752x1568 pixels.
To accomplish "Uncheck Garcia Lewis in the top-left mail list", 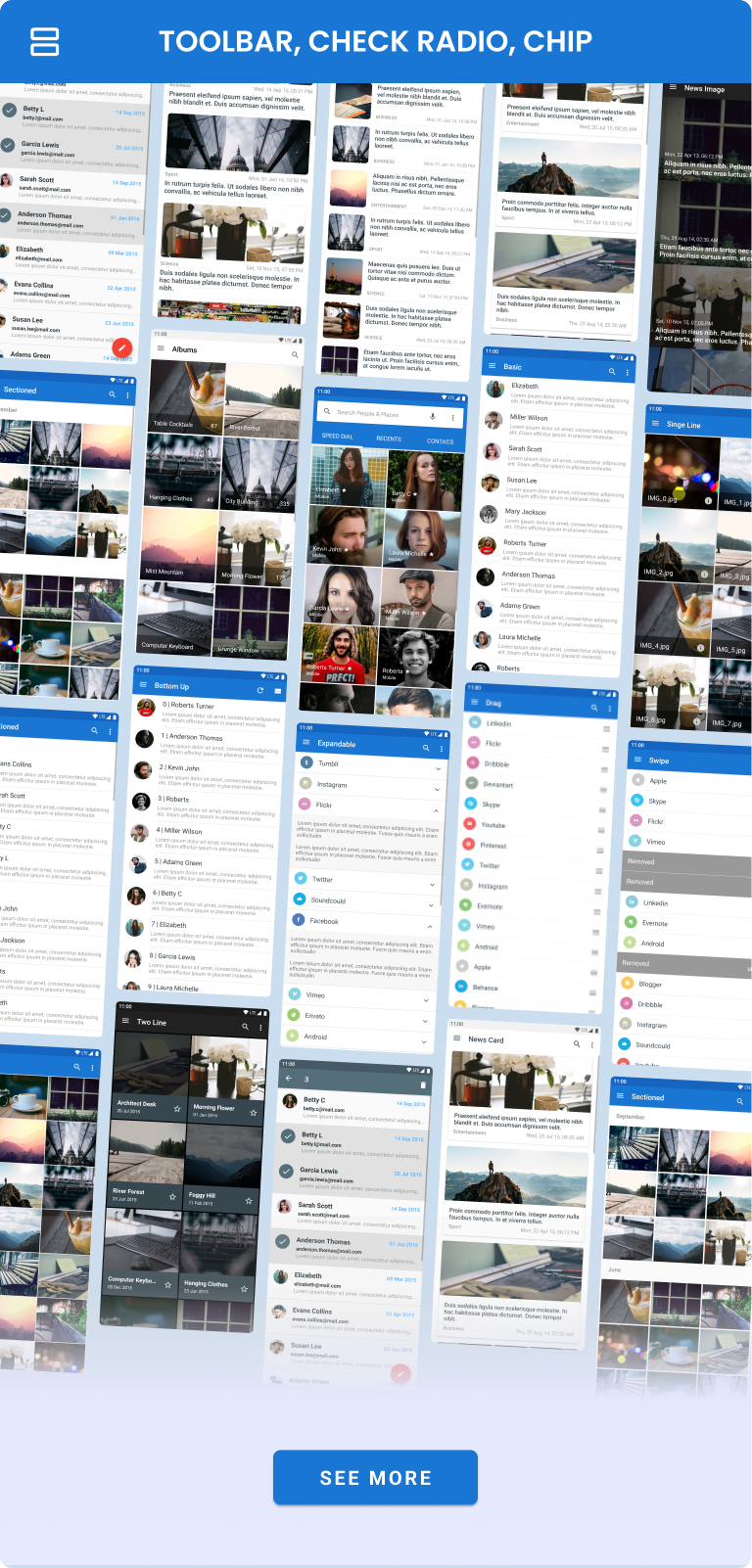I will [7, 146].
